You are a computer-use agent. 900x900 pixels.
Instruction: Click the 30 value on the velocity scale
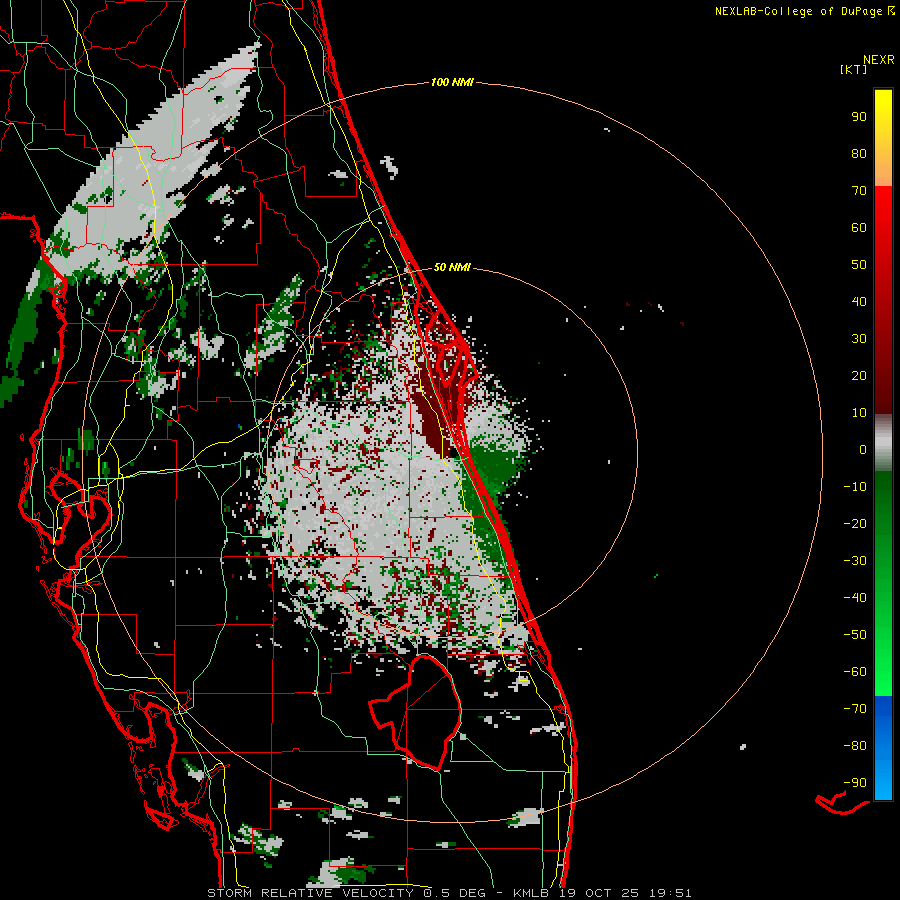coord(859,339)
